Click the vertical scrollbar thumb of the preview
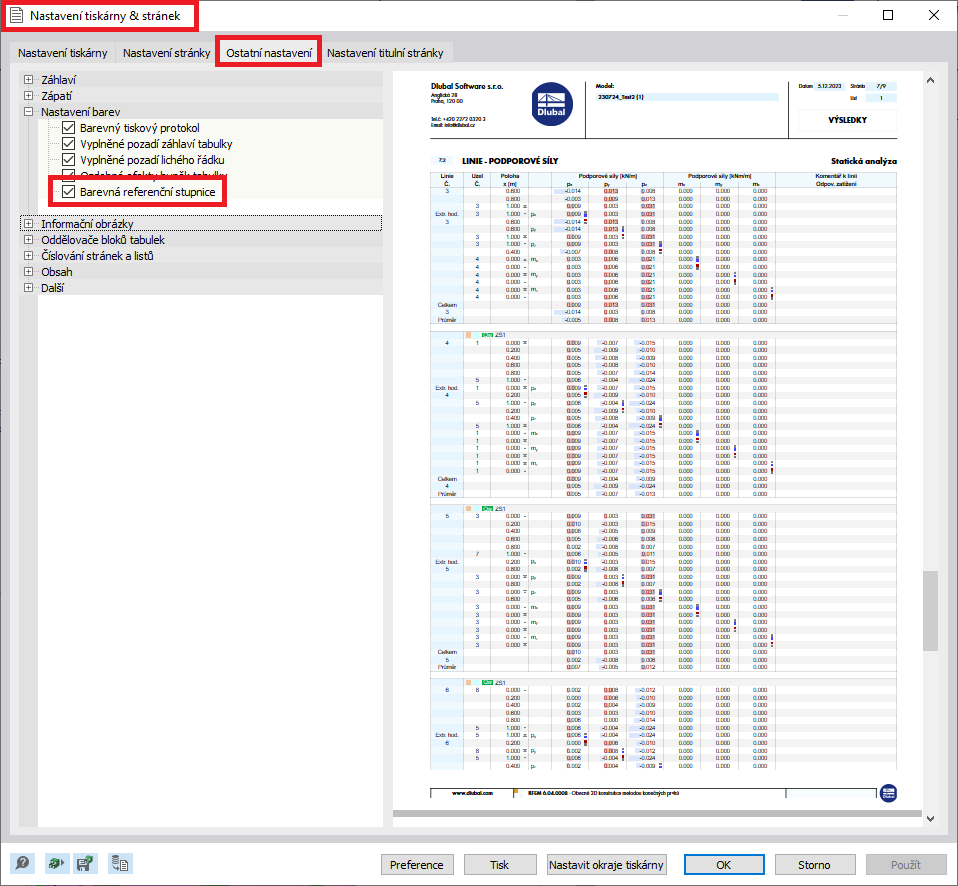Screen dimensions: 958x886 click(930, 611)
